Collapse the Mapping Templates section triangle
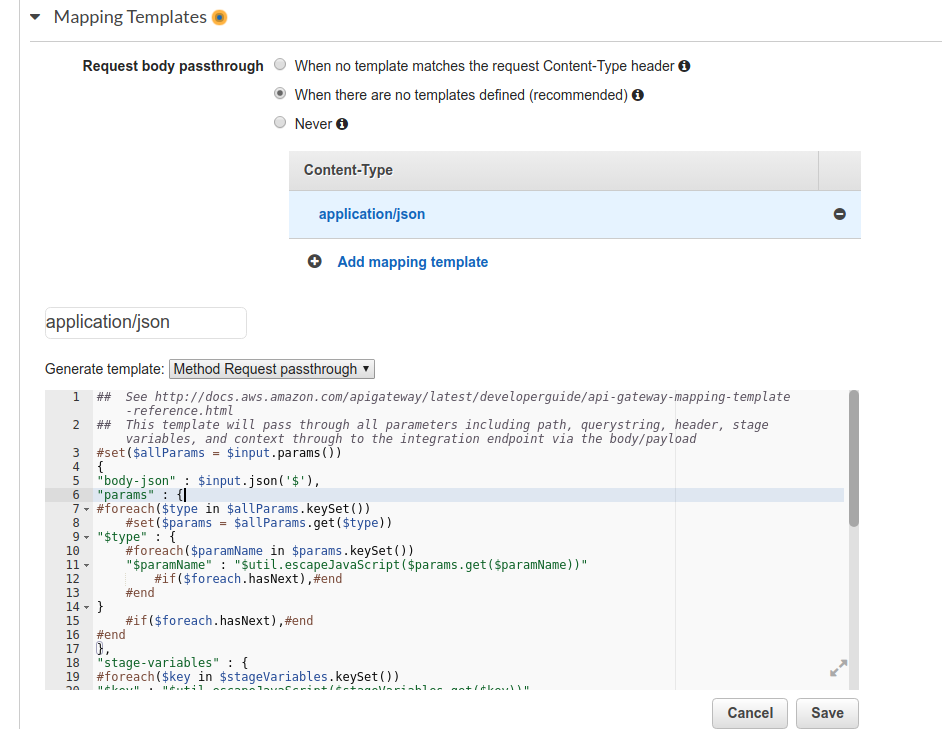 35,17
